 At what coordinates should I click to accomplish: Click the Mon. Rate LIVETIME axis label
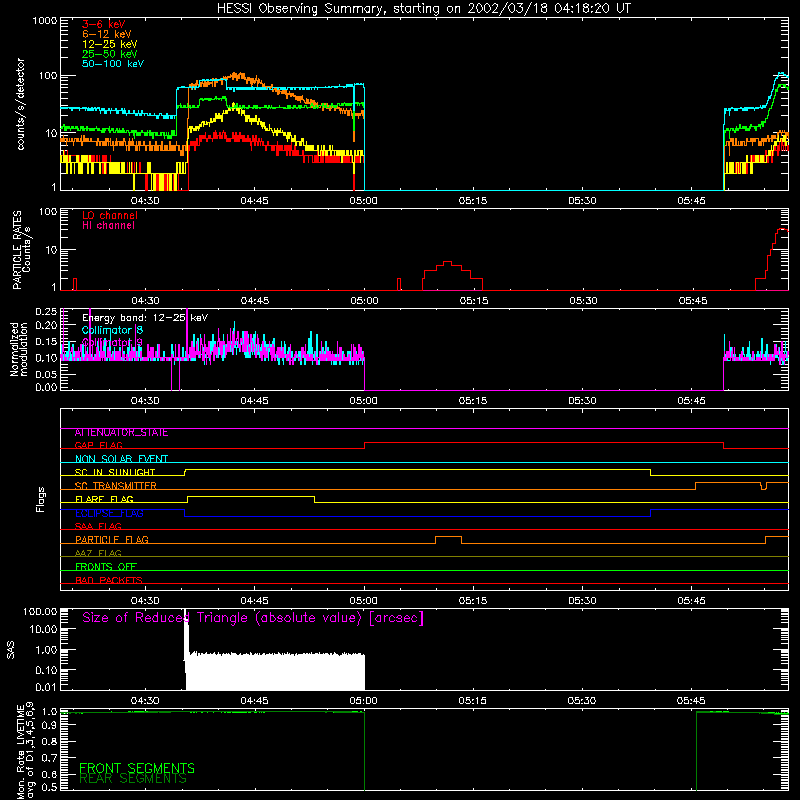point(25,751)
